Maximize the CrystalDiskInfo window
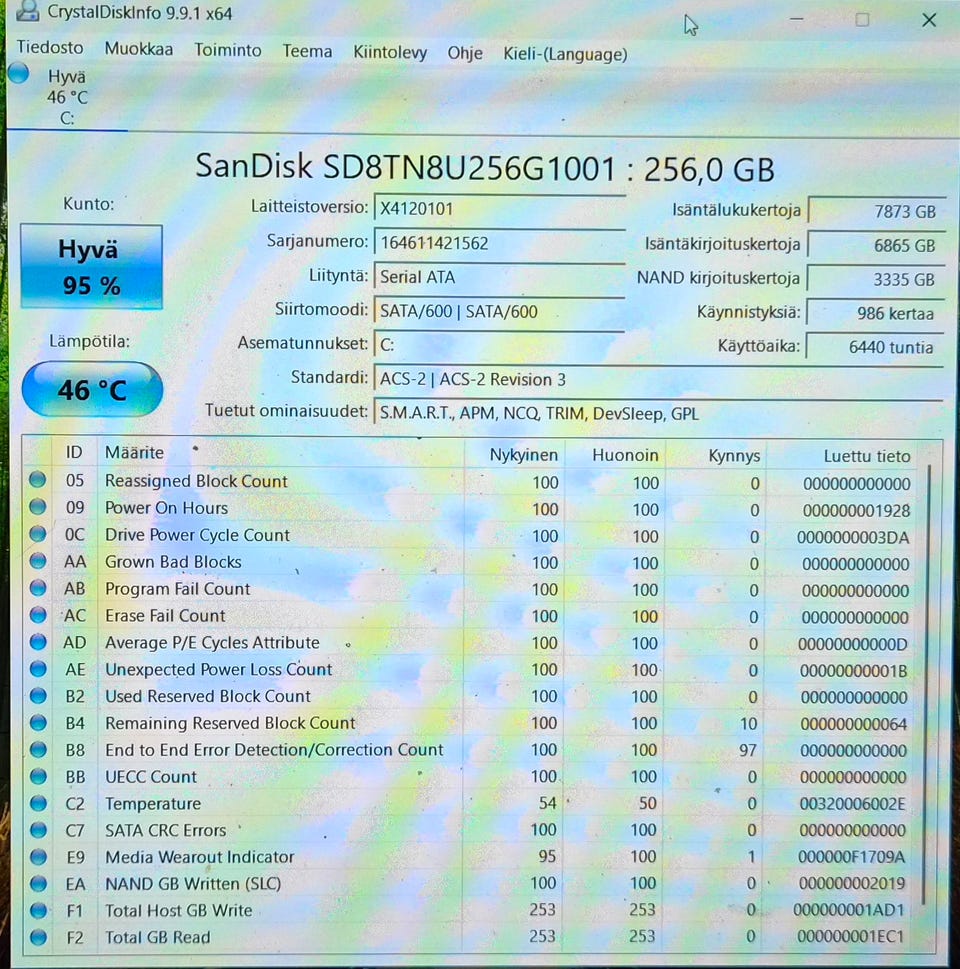The image size is (960, 969). (x=862, y=20)
